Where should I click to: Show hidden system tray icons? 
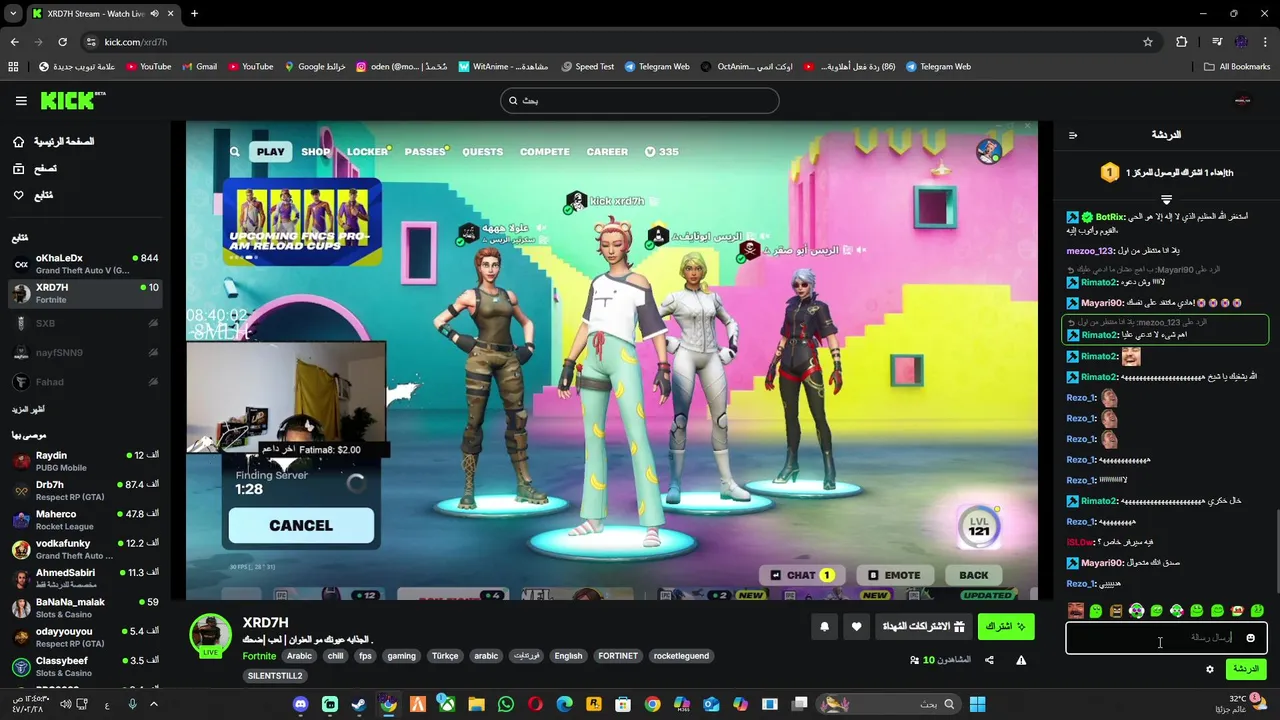point(154,704)
